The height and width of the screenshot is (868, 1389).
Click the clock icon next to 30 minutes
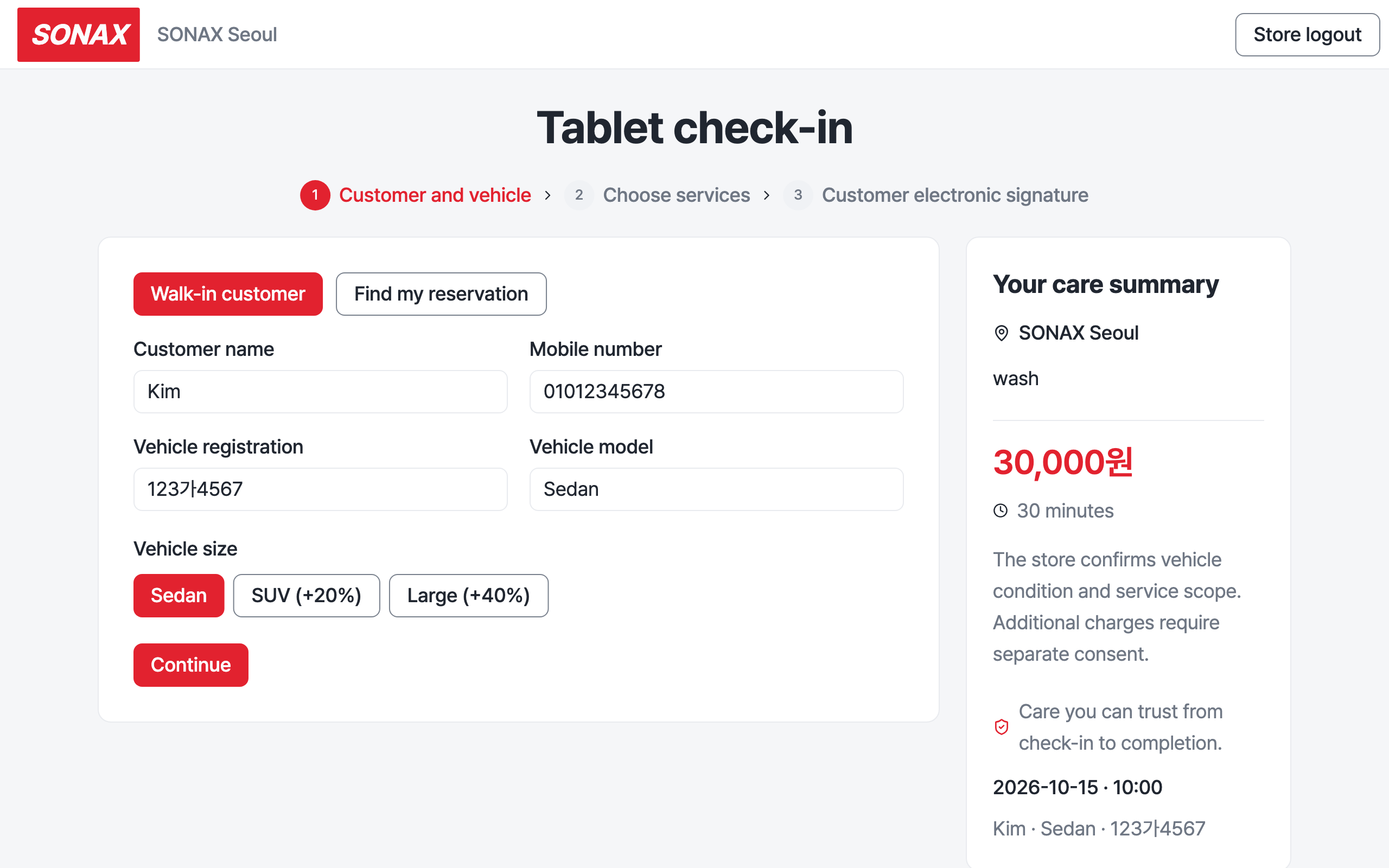(x=1001, y=510)
